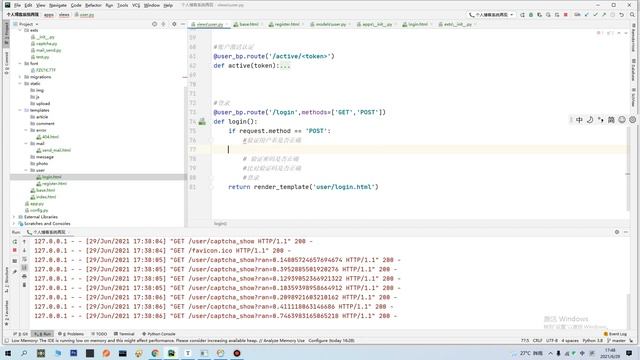Image resolution: width=640 pixels, height=360 pixels.
Task: Collapse the templates folder
Action: (20, 110)
